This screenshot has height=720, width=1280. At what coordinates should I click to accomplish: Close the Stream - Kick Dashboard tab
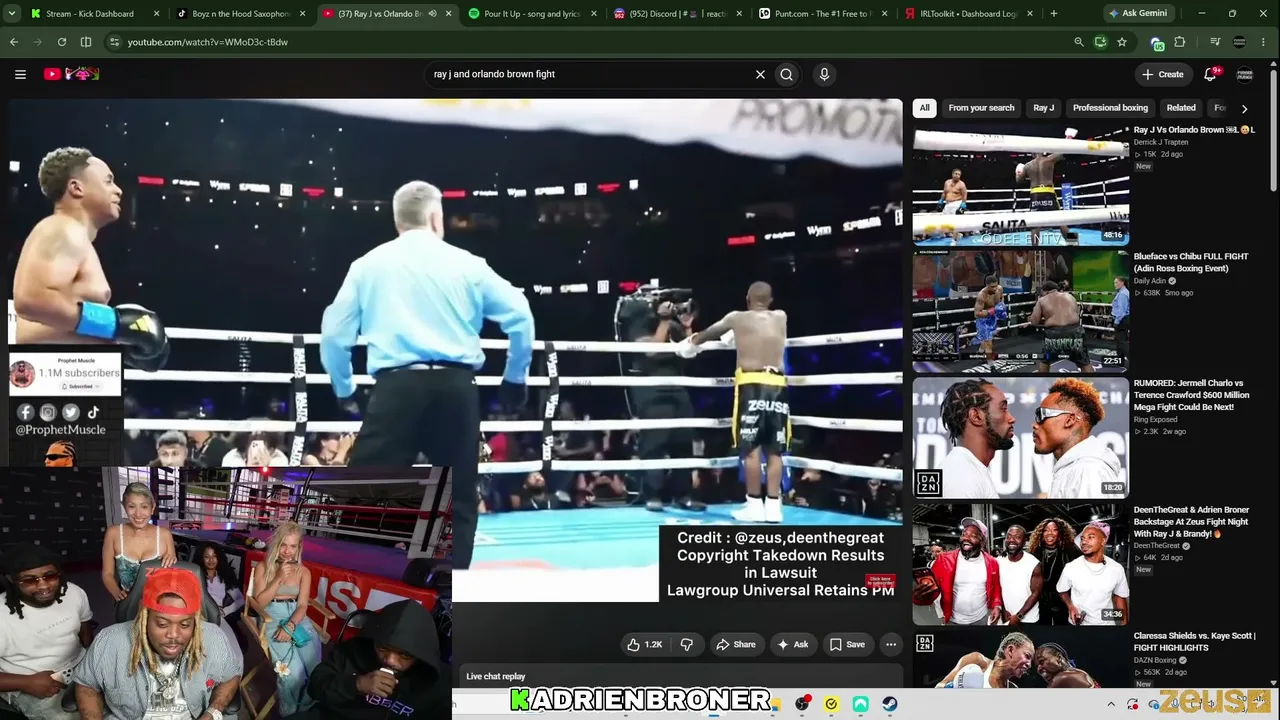(157, 14)
